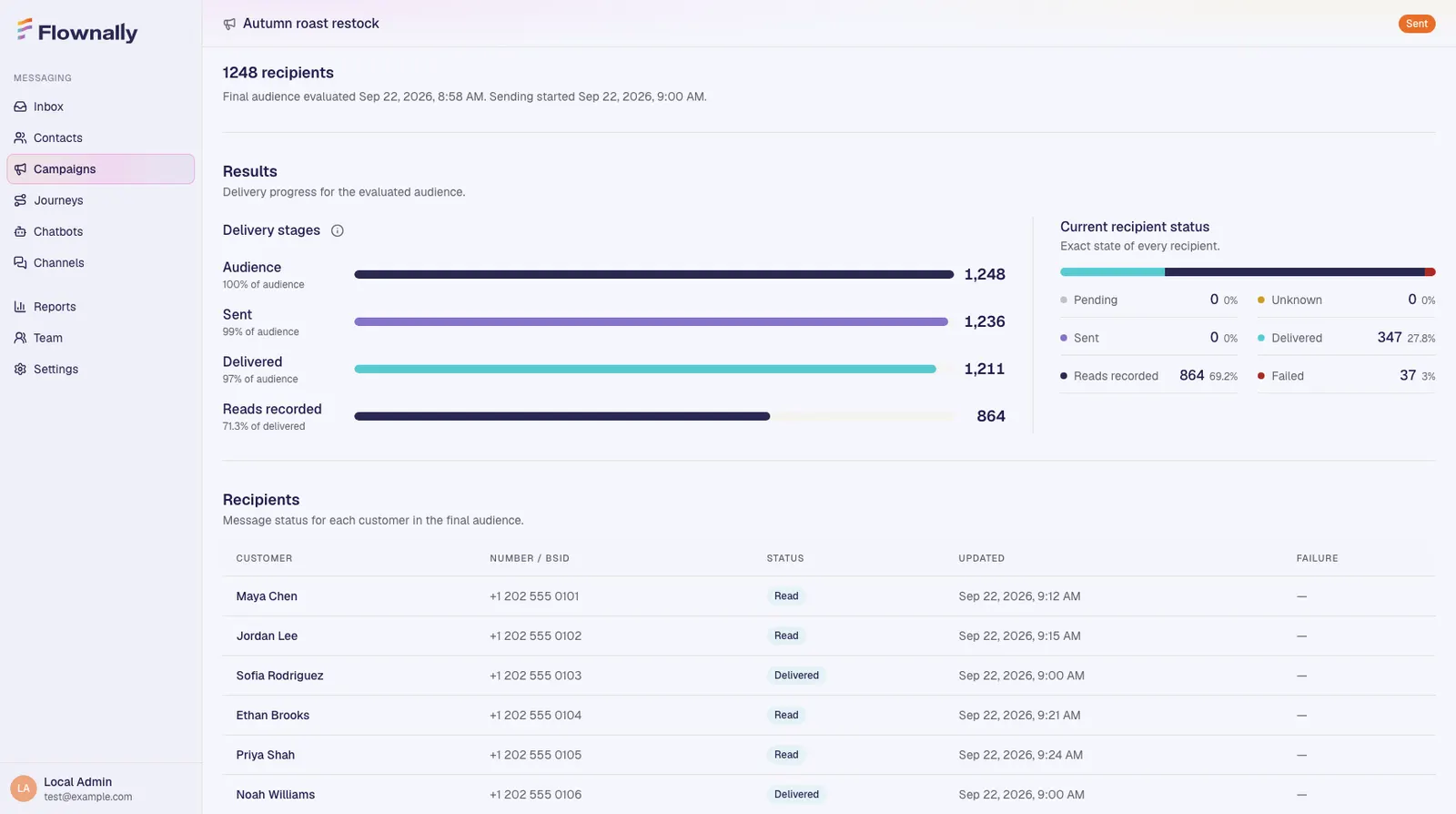Click the Journeys flow icon
Screen dimensions: 1456x814
tap(20, 200)
